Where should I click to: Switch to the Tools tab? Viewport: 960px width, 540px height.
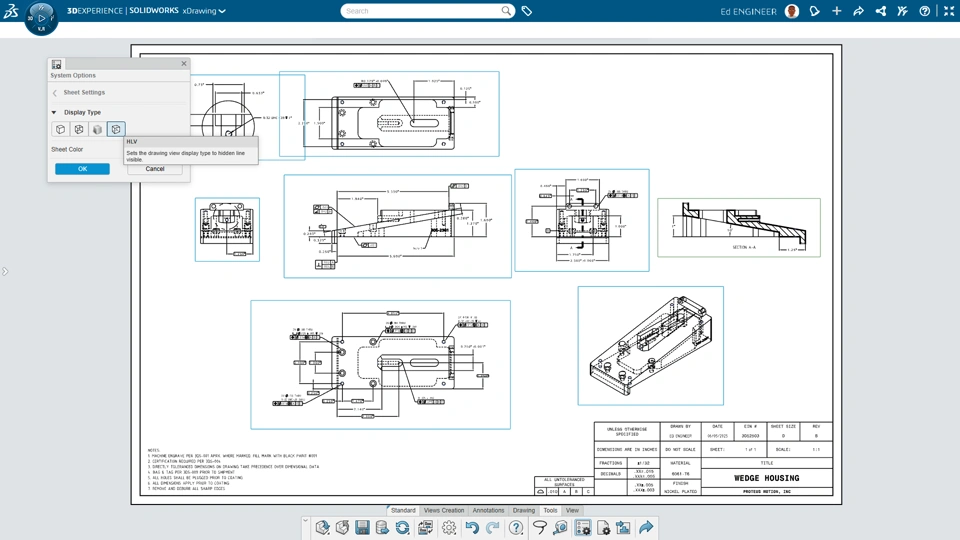pyautogui.click(x=550, y=510)
